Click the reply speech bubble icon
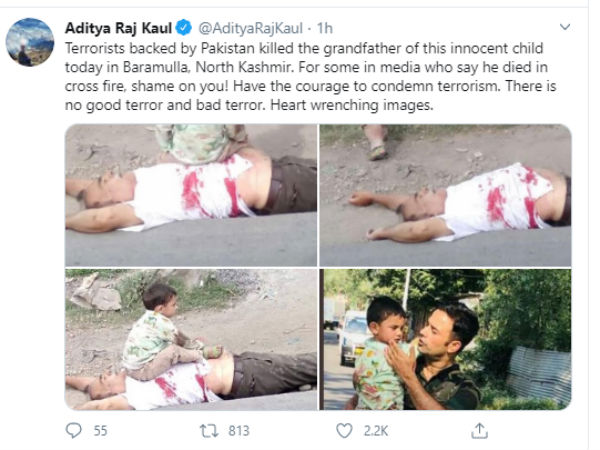 pos(74,430)
